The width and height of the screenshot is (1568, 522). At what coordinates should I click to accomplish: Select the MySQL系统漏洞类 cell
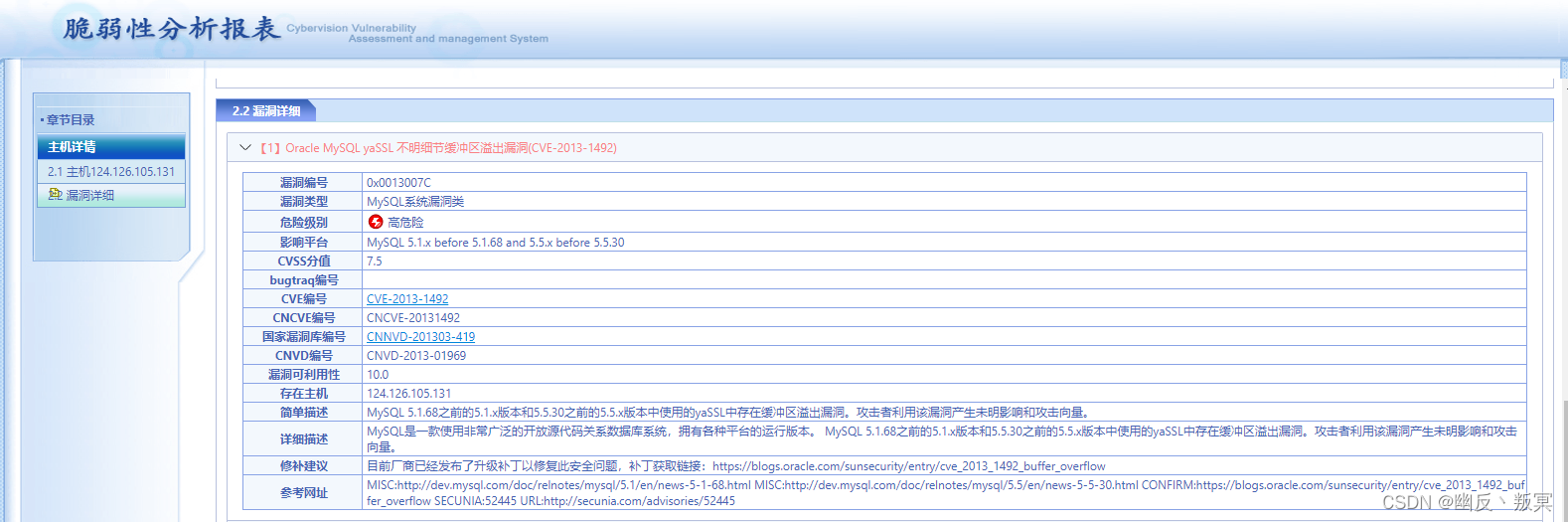(415, 202)
